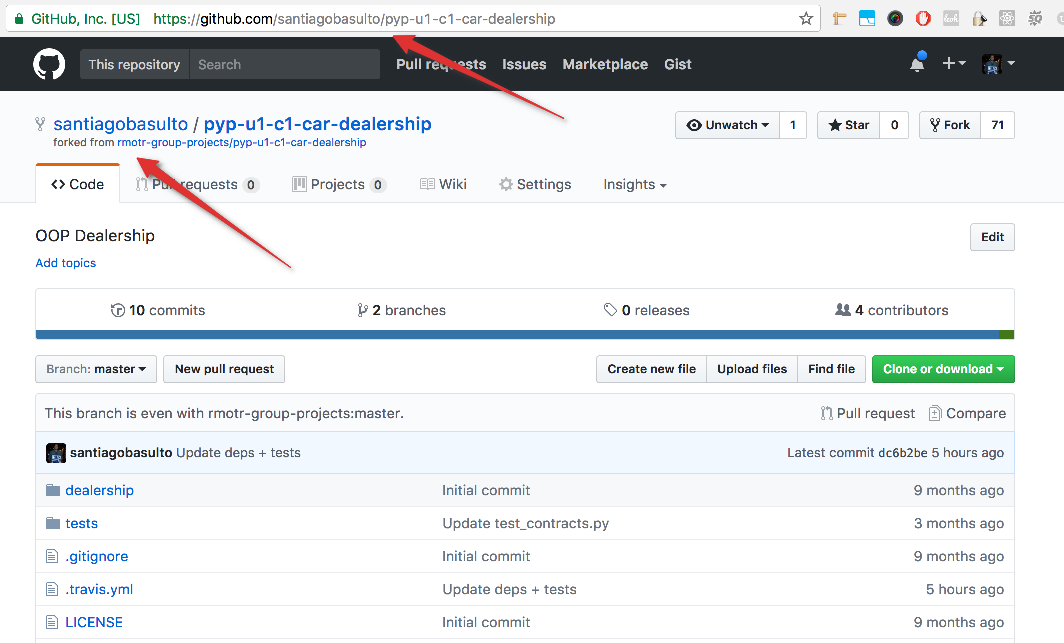Open the tests folder

tap(81, 524)
